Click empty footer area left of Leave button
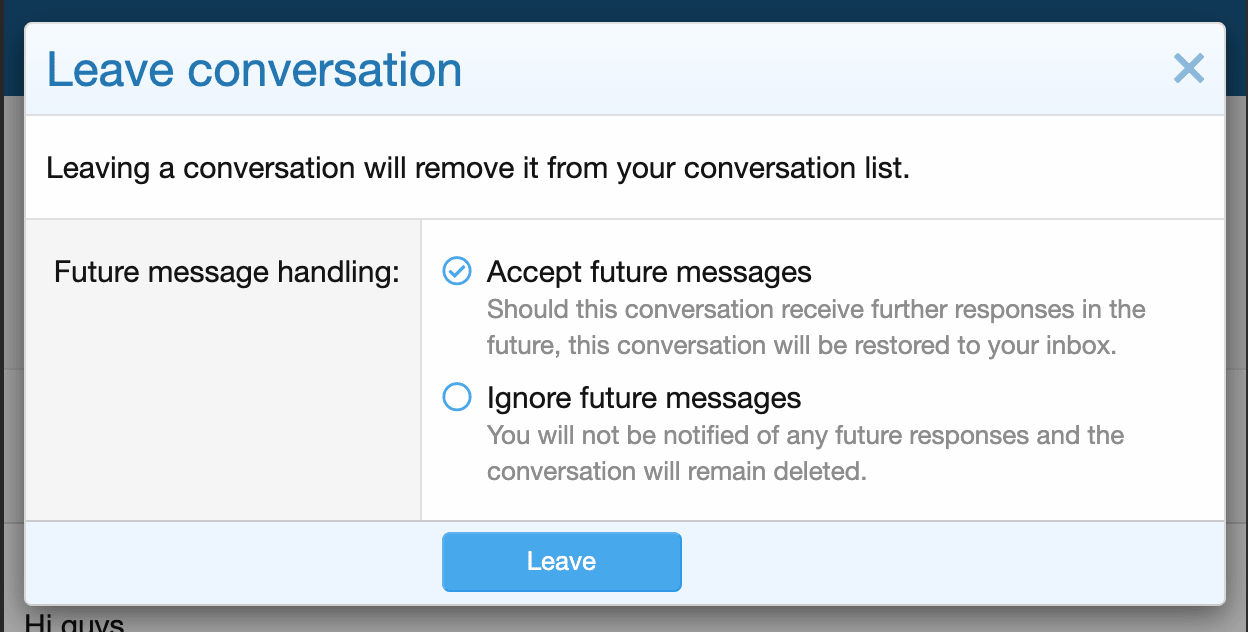This screenshot has width=1248, height=632. [230, 562]
